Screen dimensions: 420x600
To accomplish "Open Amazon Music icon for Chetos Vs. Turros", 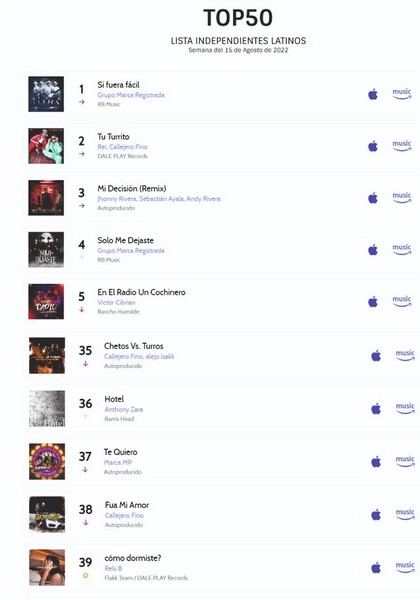I will coord(405,355).
